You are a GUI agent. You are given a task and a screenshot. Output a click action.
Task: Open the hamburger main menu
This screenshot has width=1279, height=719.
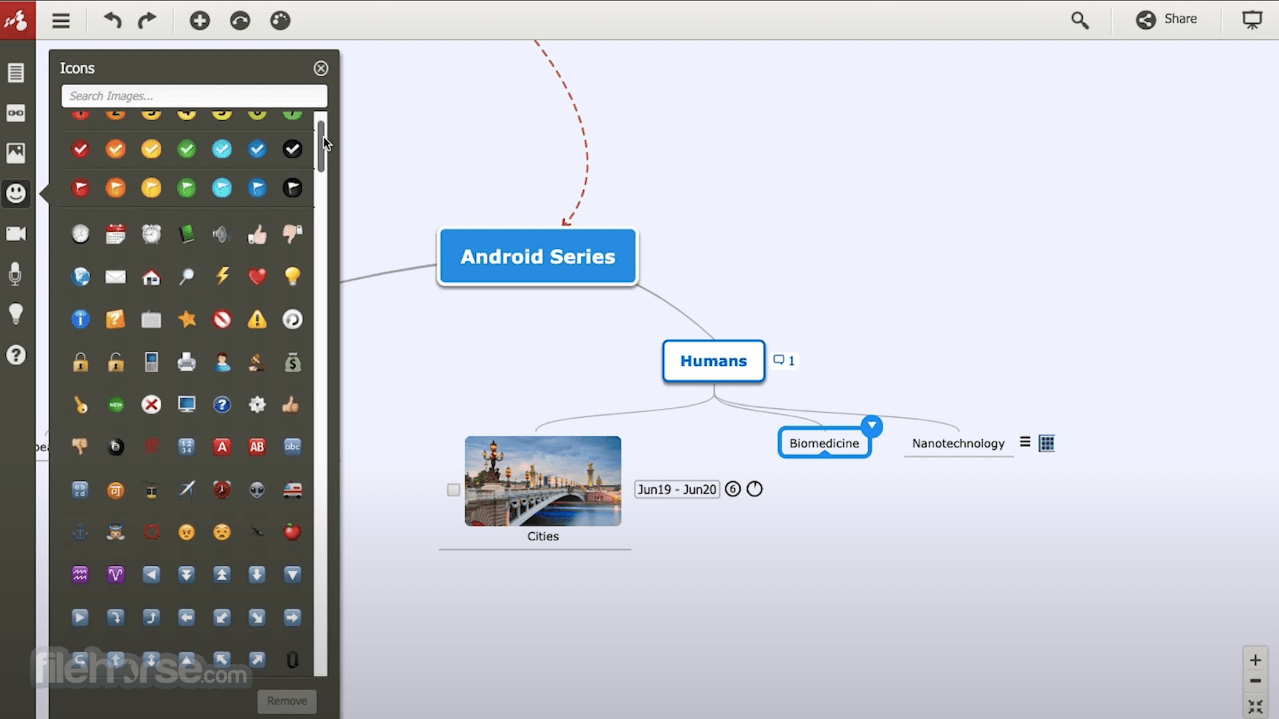[61, 20]
